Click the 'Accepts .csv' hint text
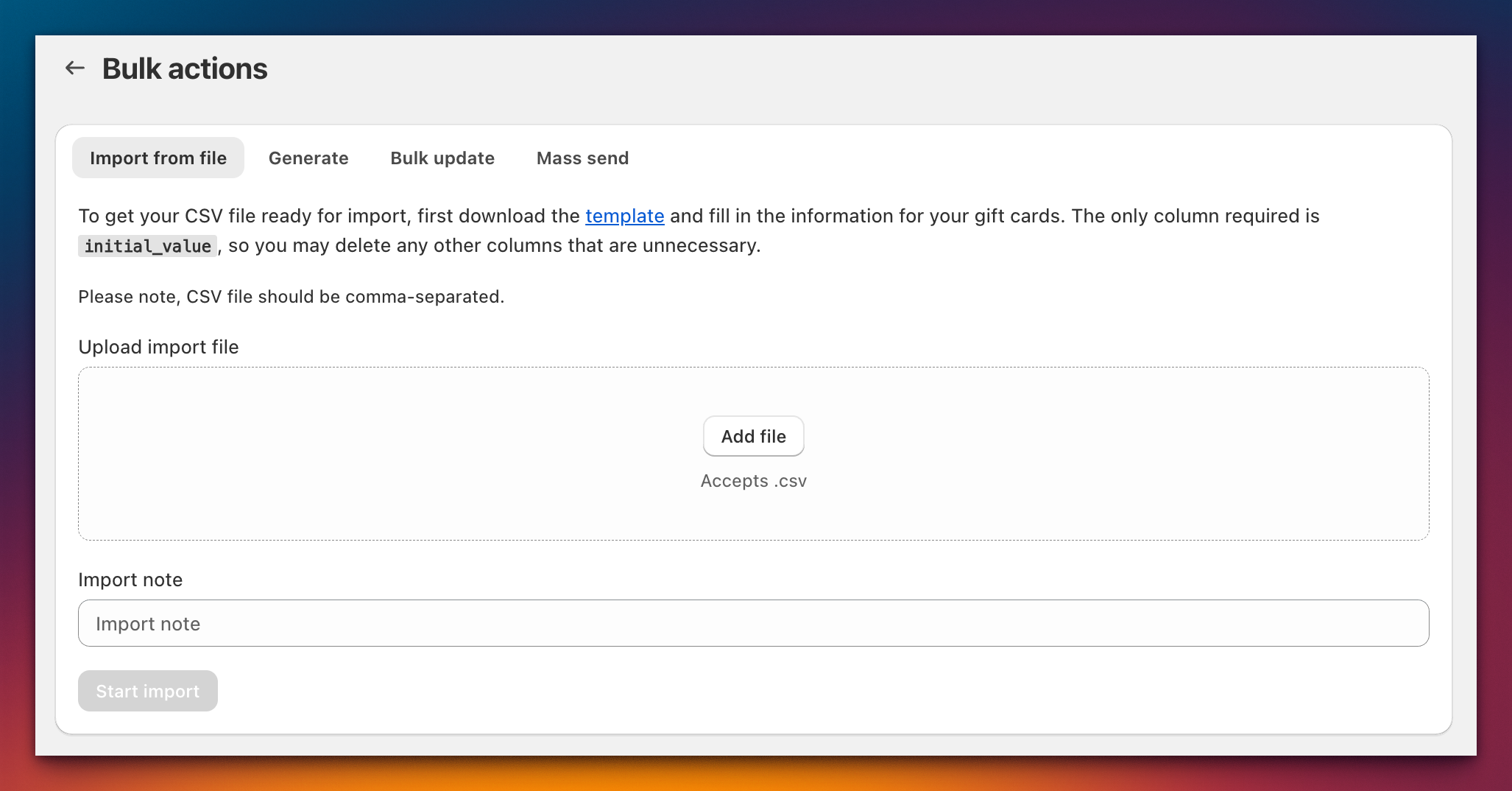The height and width of the screenshot is (791, 1512). (754, 481)
